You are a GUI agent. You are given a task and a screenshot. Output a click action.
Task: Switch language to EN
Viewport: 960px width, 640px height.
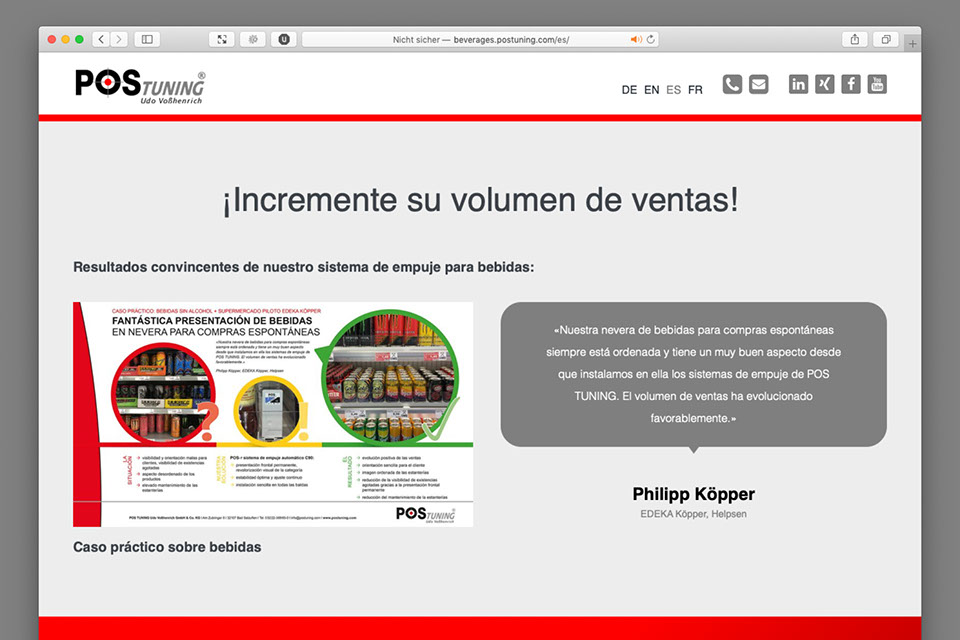[x=651, y=90]
